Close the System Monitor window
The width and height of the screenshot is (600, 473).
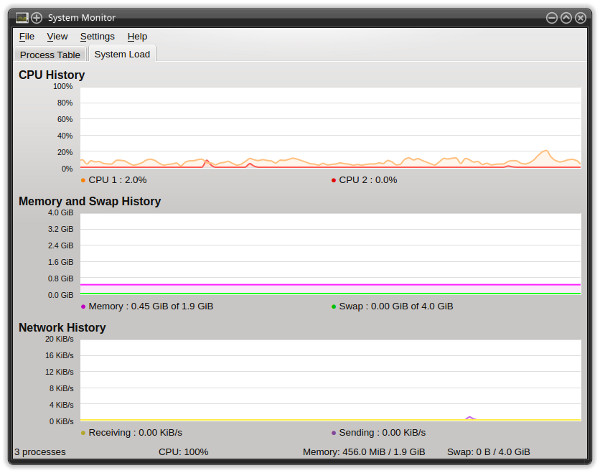[x=580, y=18]
